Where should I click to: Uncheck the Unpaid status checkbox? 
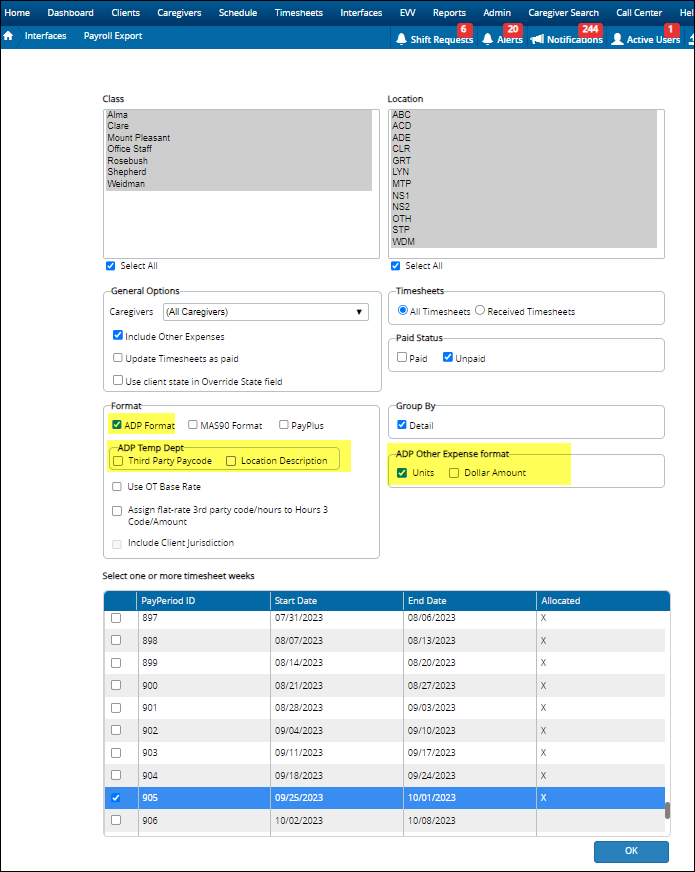(448, 357)
